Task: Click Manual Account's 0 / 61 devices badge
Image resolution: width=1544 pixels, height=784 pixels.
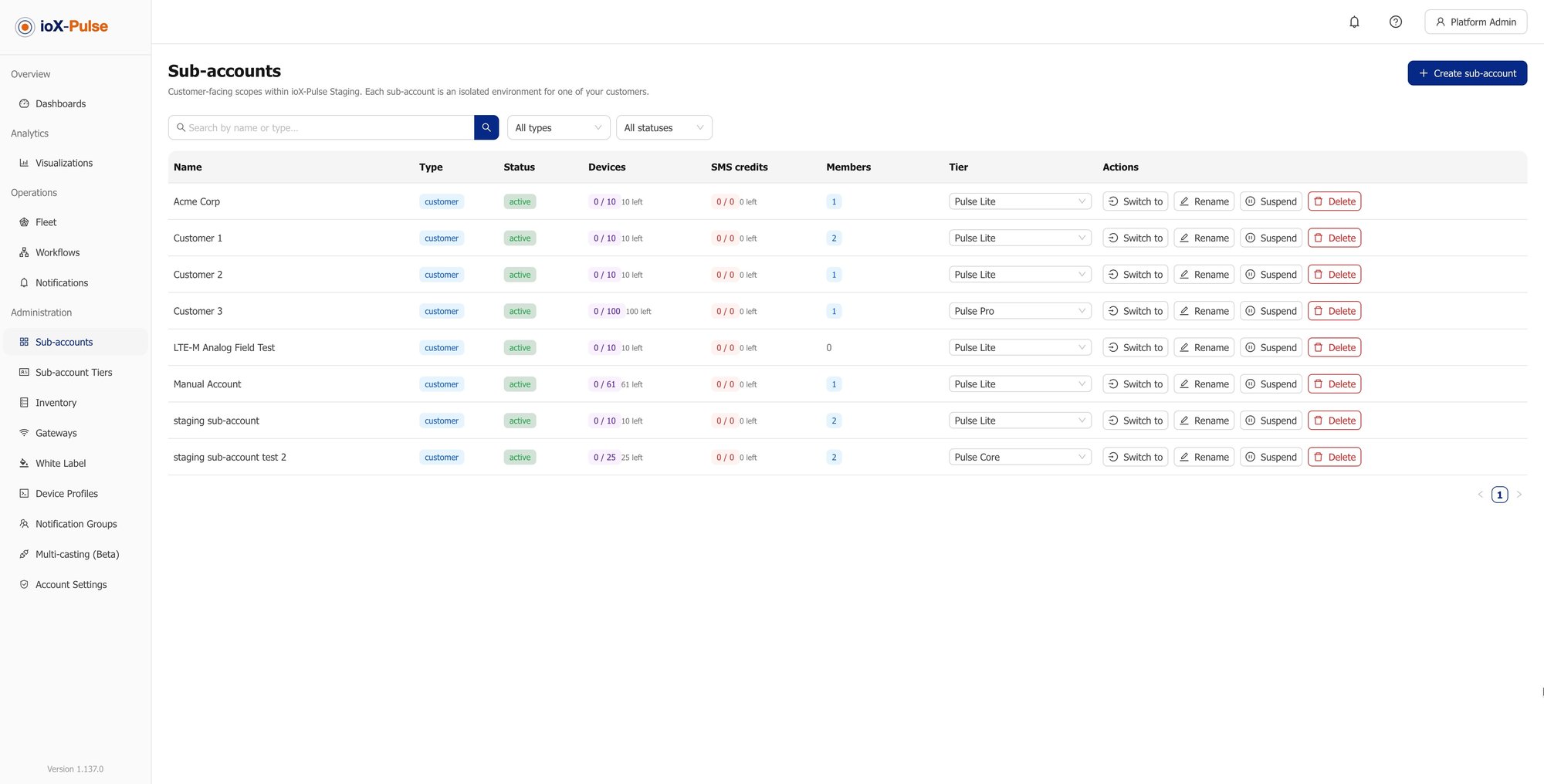Action: pyautogui.click(x=604, y=384)
